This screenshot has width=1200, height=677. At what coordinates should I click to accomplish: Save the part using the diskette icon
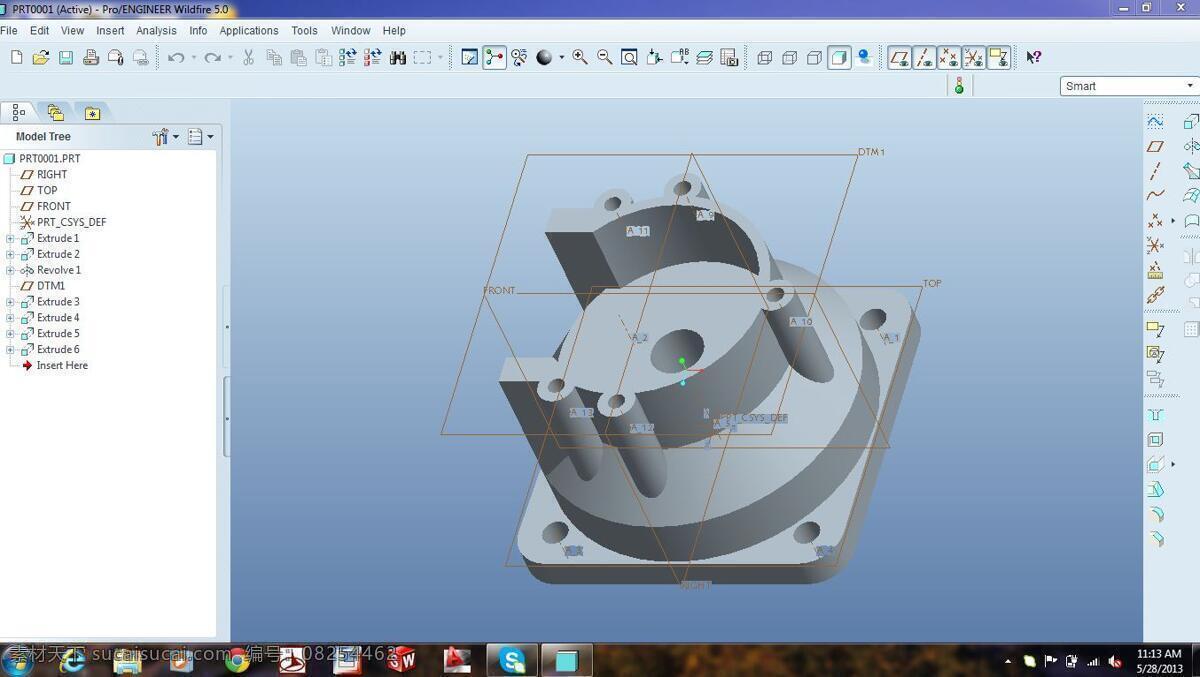(66, 58)
